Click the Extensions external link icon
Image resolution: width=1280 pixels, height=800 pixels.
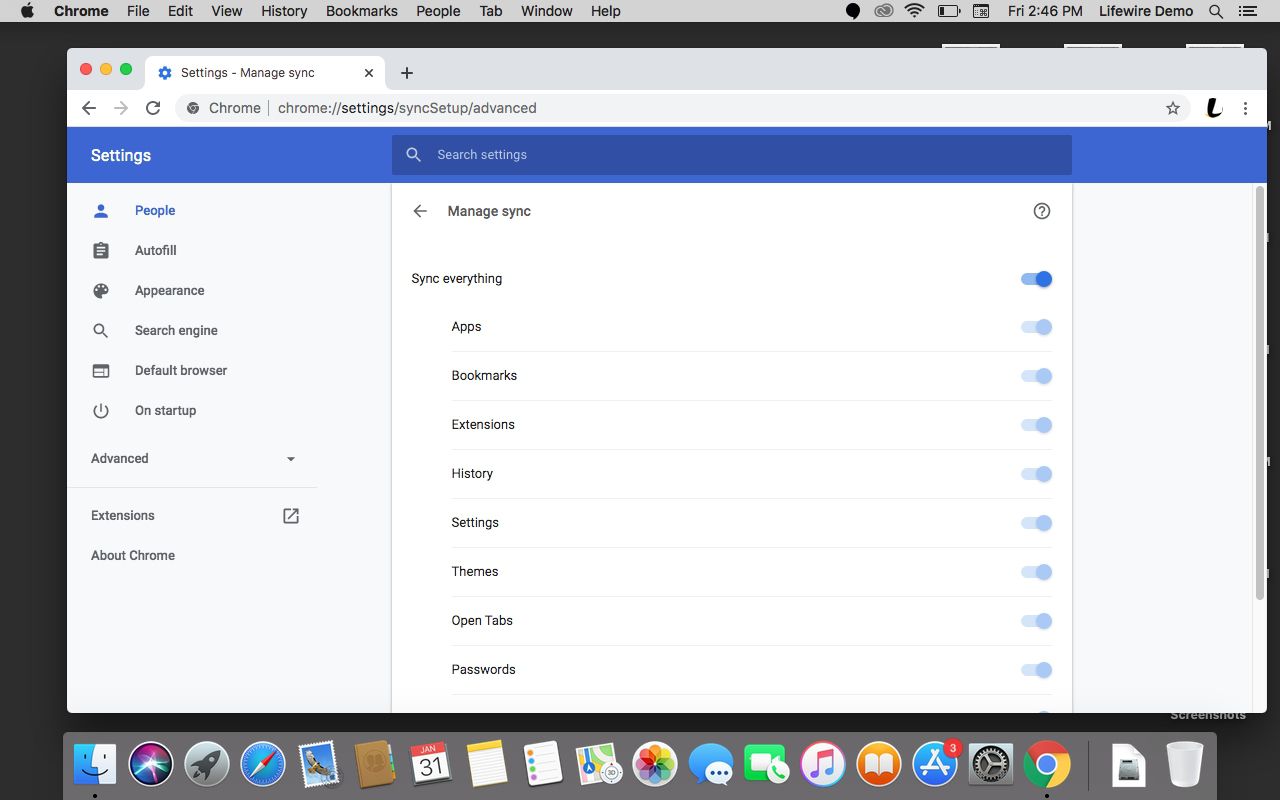[291, 516]
